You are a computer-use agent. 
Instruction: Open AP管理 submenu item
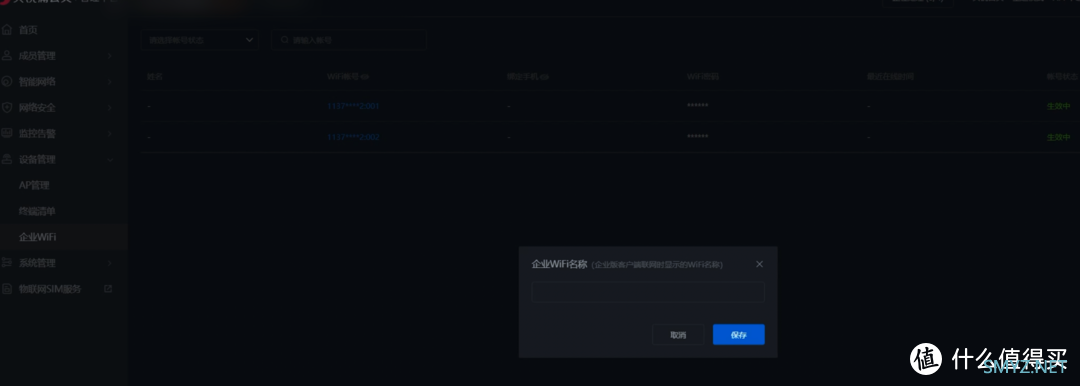point(34,185)
